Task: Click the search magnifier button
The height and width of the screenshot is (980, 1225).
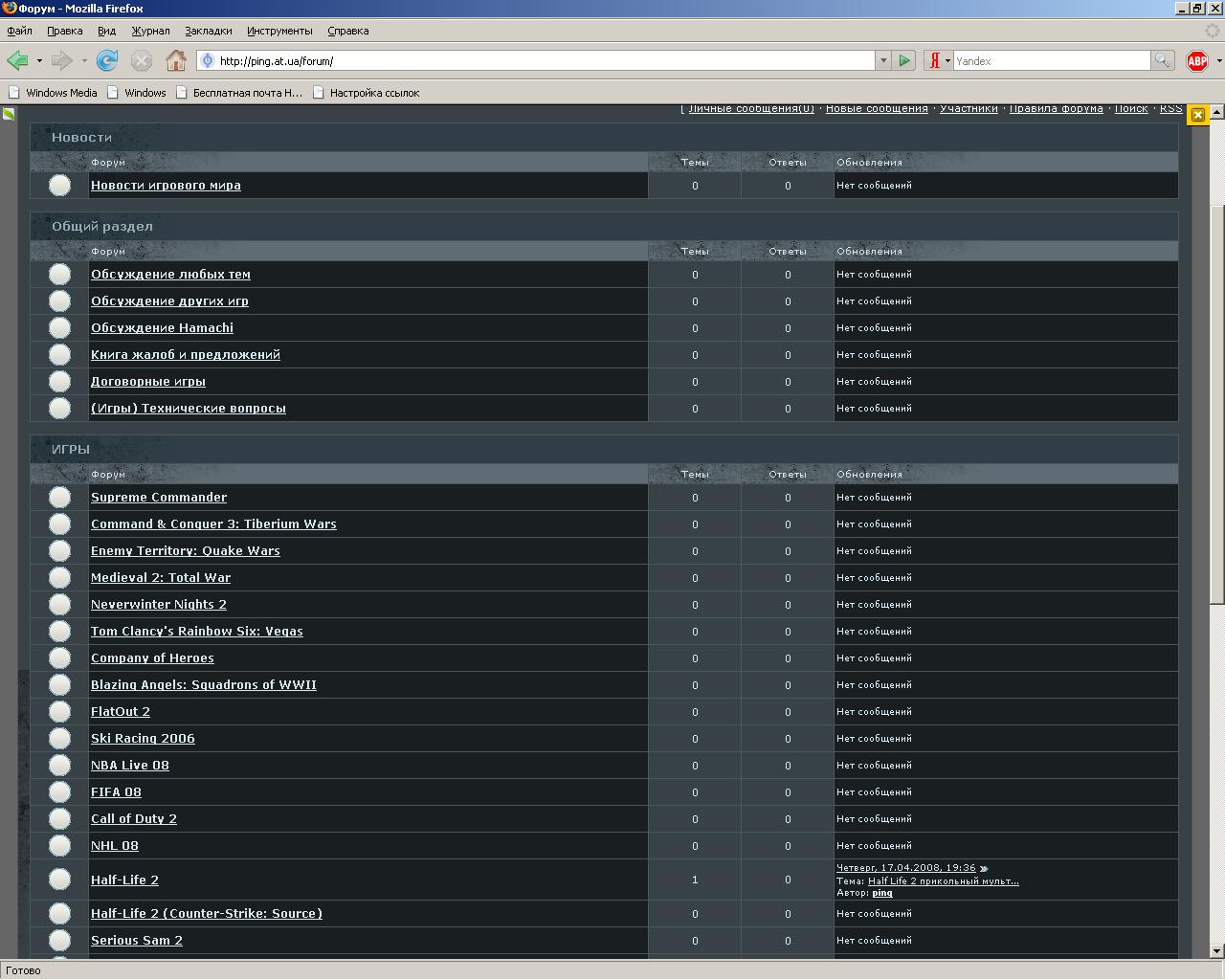Action: pos(1162,61)
